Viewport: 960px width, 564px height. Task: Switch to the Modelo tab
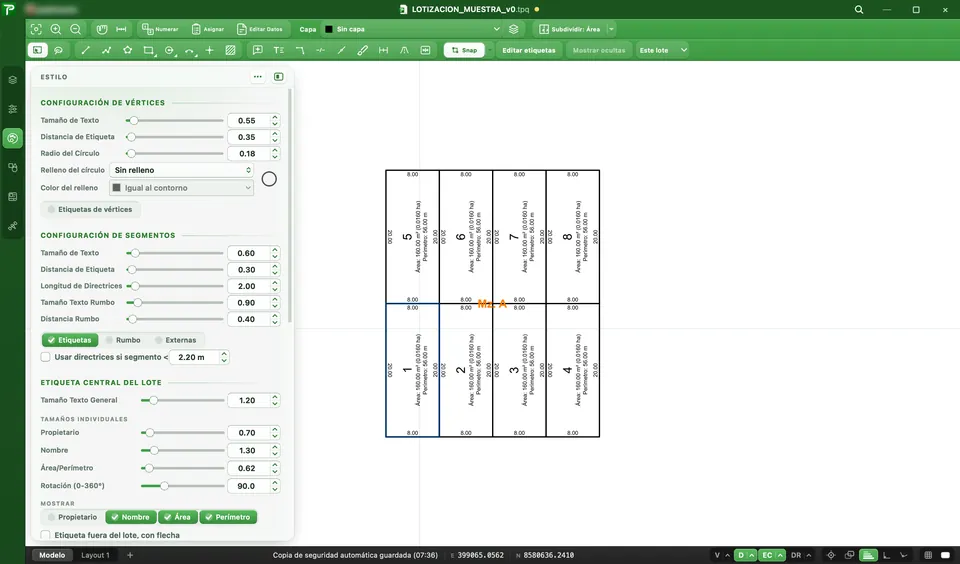coord(52,555)
